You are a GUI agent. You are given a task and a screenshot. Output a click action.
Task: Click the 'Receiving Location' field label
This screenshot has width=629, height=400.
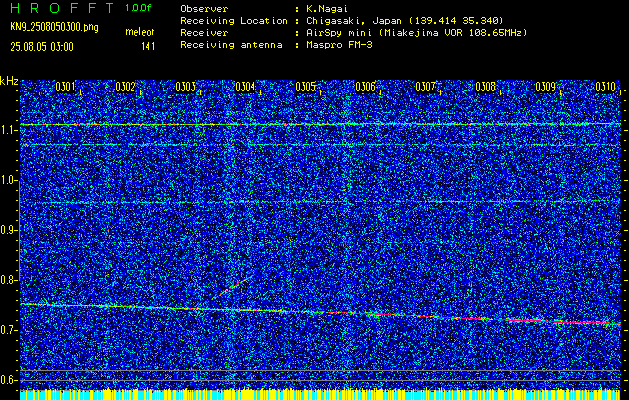pos(234,21)
